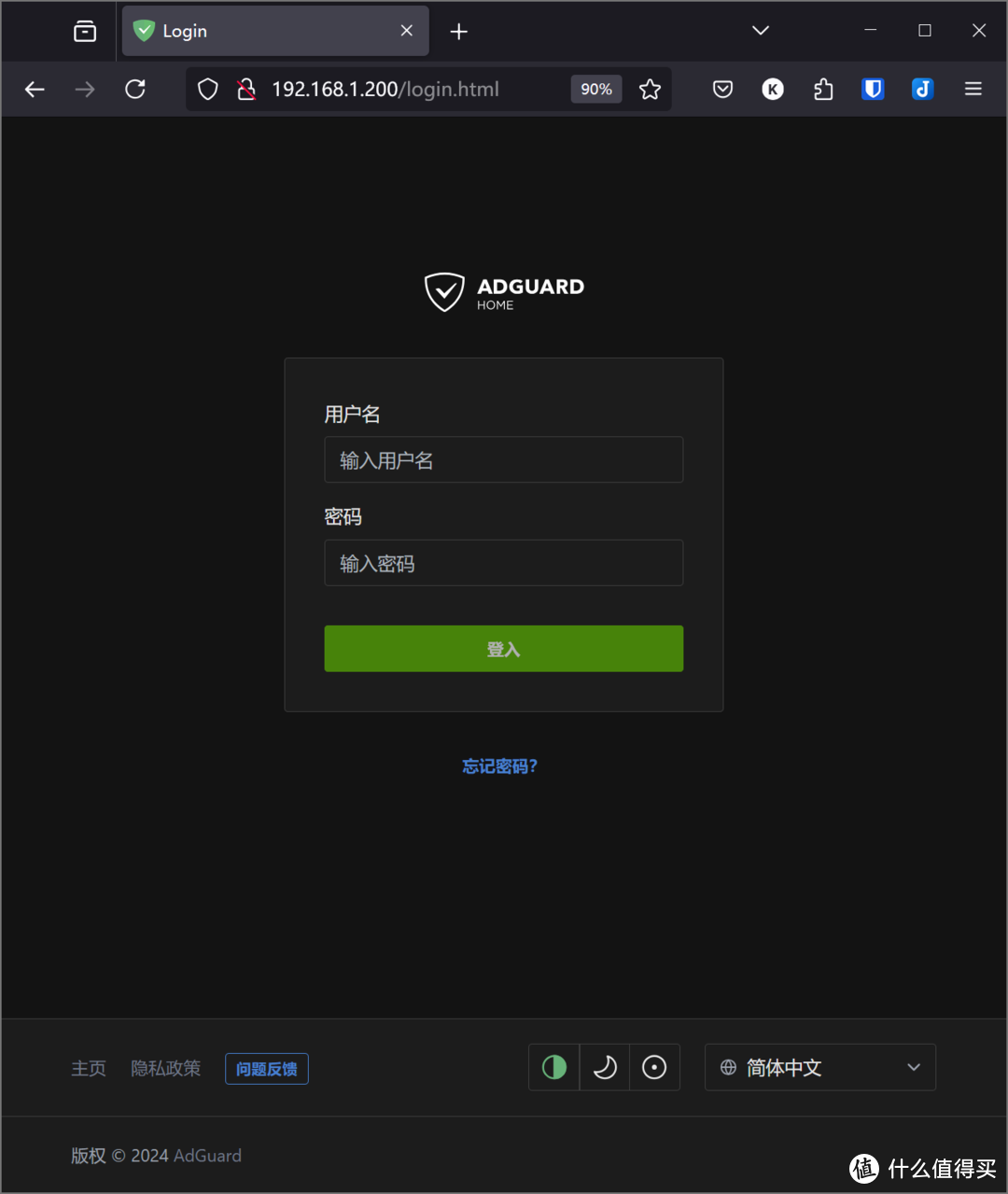Image resolution: width=1008 pixels, height=1194 pixels.
Task: Switch to light theme with the sun toggle
Action: [654, 1067]
